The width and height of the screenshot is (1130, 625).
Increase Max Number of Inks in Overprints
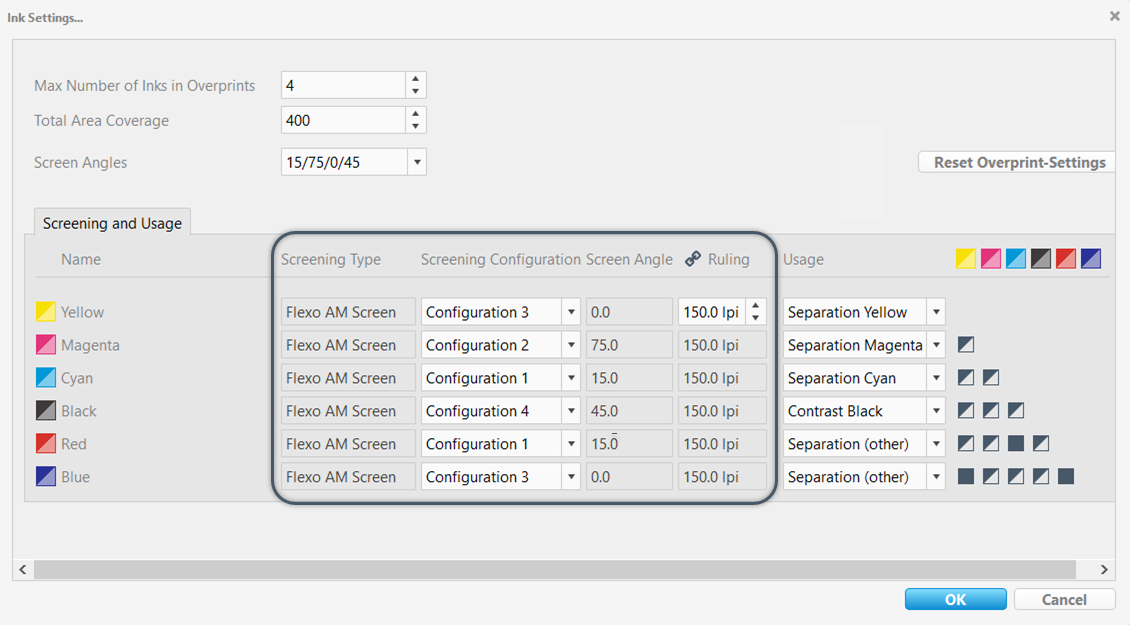[x=416, y=79]
